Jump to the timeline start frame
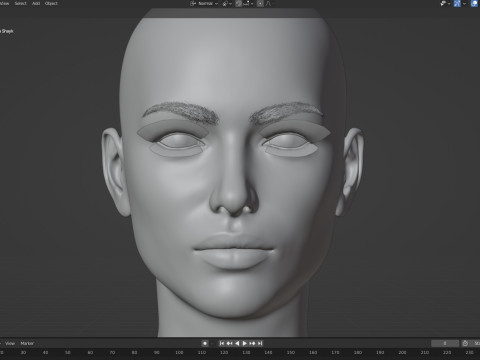The image size is (480, 360). click(x=222, y=343)
